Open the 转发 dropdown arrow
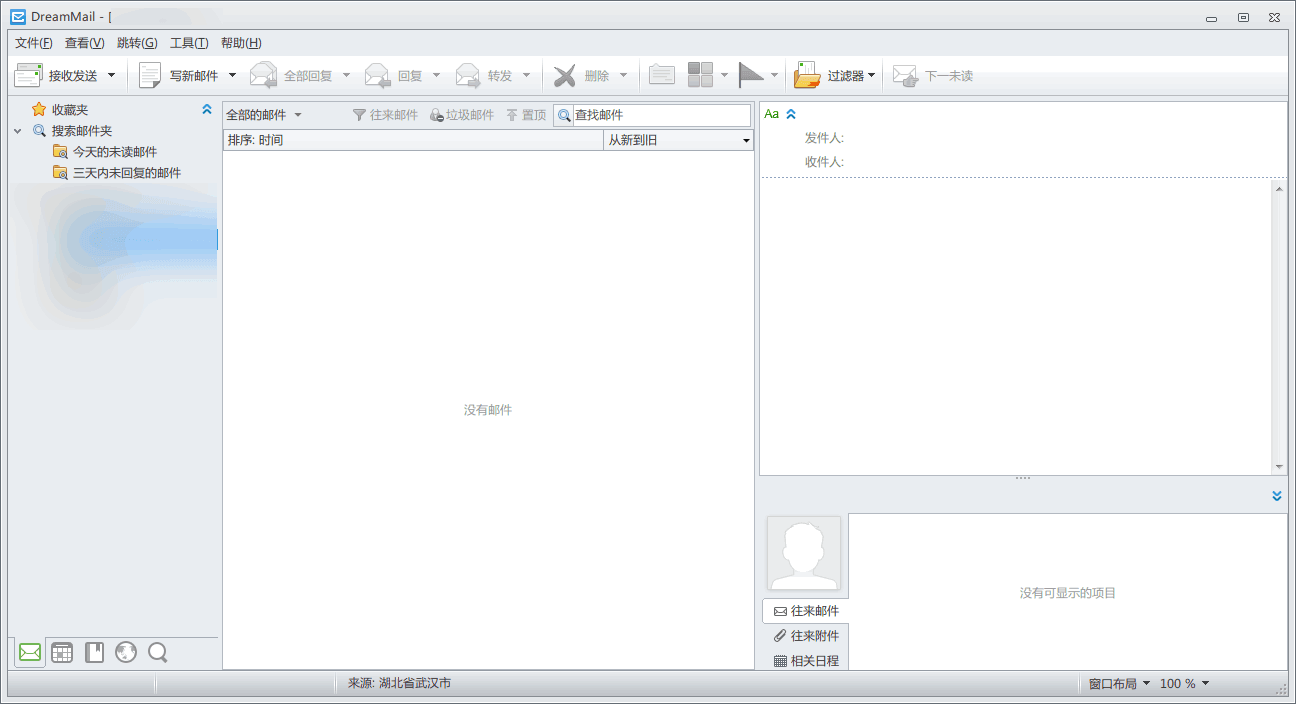Viewport: 1296px width, 704px height. (526, 75)
